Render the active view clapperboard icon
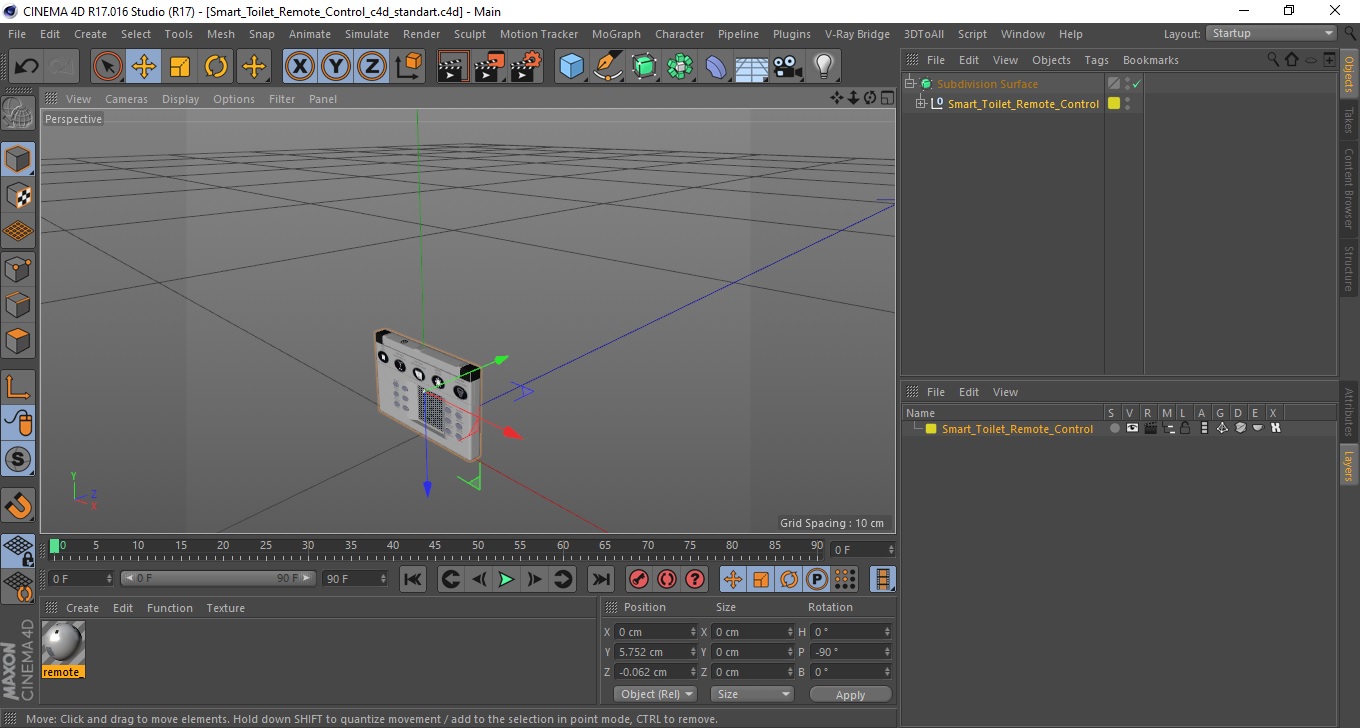The height and width of the screenshot is (728, 1360). (454, 67)
